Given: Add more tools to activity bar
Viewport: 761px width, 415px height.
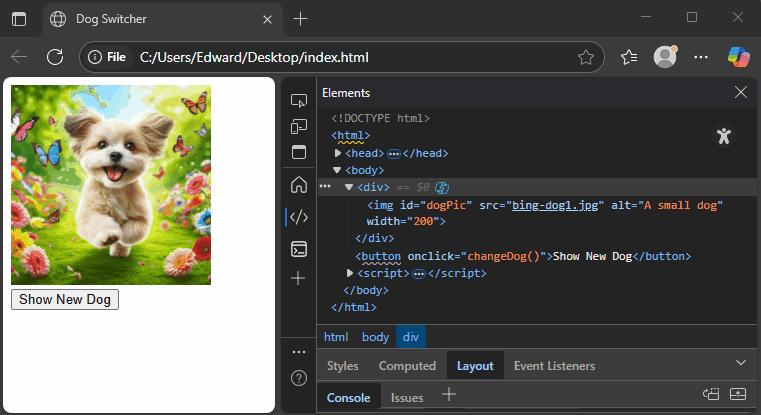Looking at the screenshot, I should pos(298,278).
